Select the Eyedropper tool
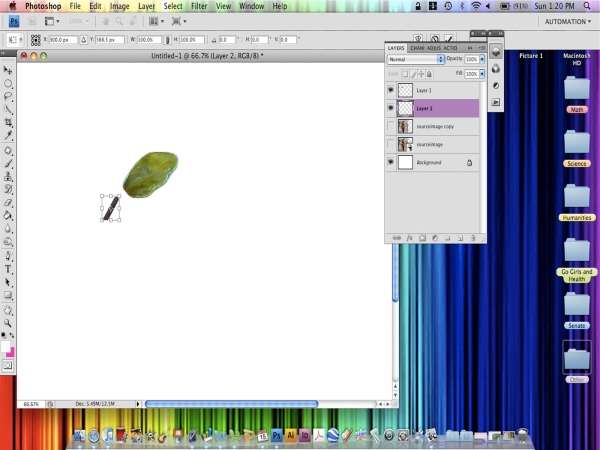This screenshot has width=600, height=450. 8,135
